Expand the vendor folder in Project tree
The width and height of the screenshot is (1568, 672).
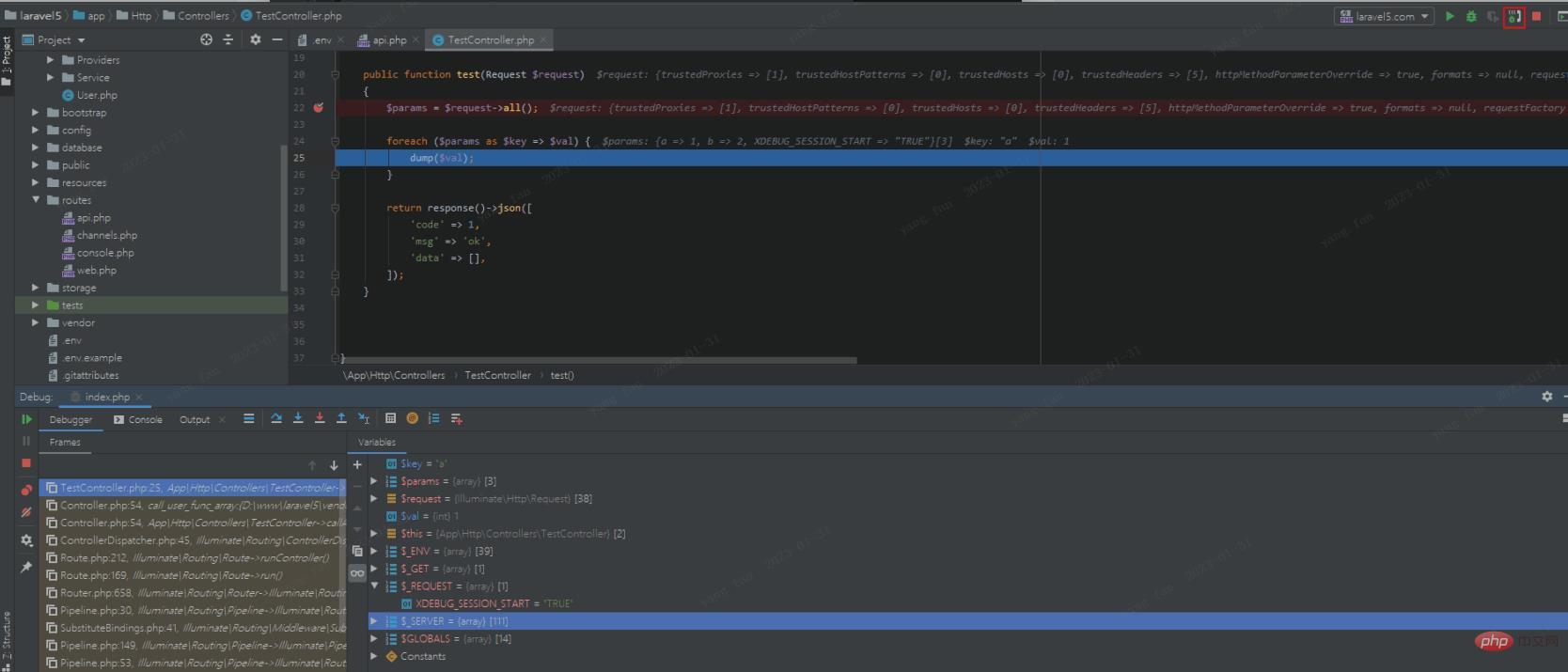point(36,322)
